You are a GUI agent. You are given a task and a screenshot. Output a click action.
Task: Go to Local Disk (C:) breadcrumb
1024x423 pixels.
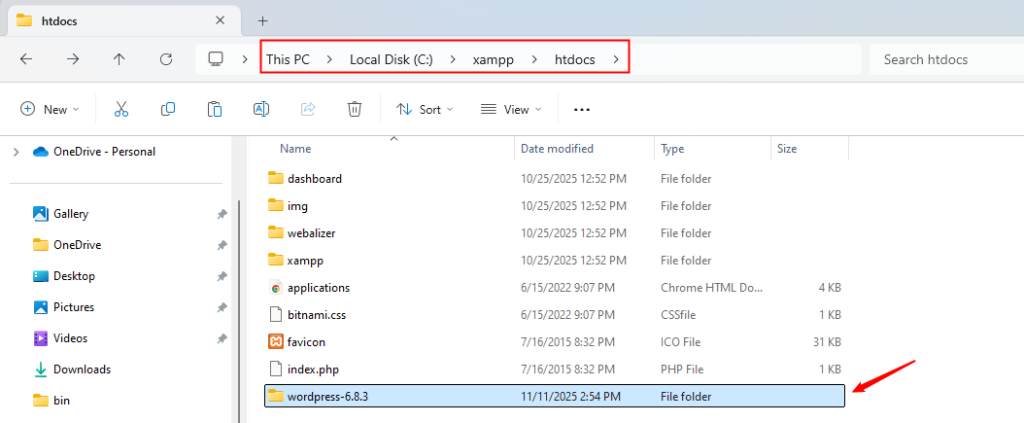pos(391,59)
